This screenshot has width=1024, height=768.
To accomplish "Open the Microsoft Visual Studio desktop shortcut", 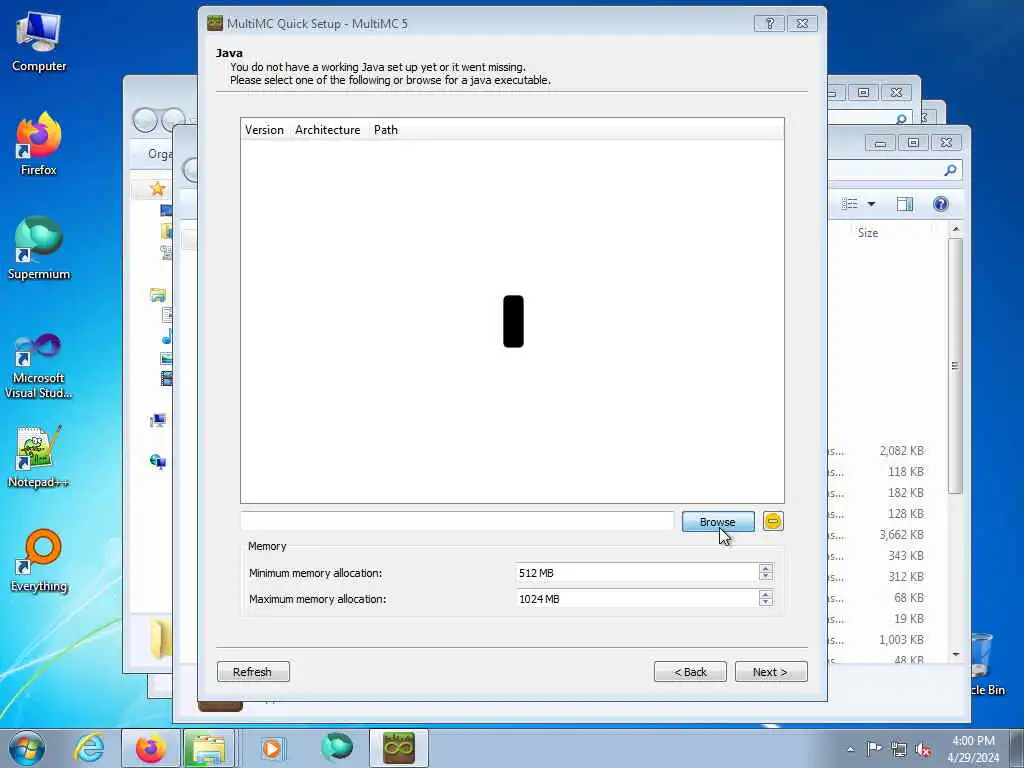I will pyautogui.click(x=39, y=366).
